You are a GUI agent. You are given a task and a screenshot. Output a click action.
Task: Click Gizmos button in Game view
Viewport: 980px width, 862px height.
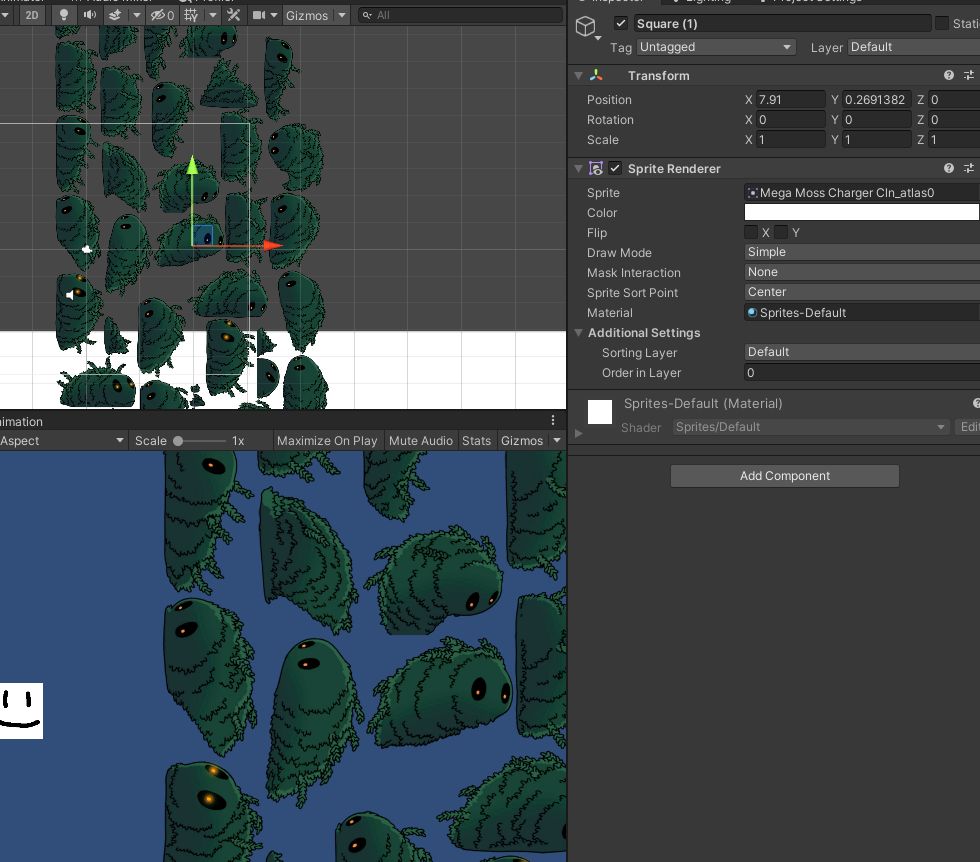coord(522,441)
